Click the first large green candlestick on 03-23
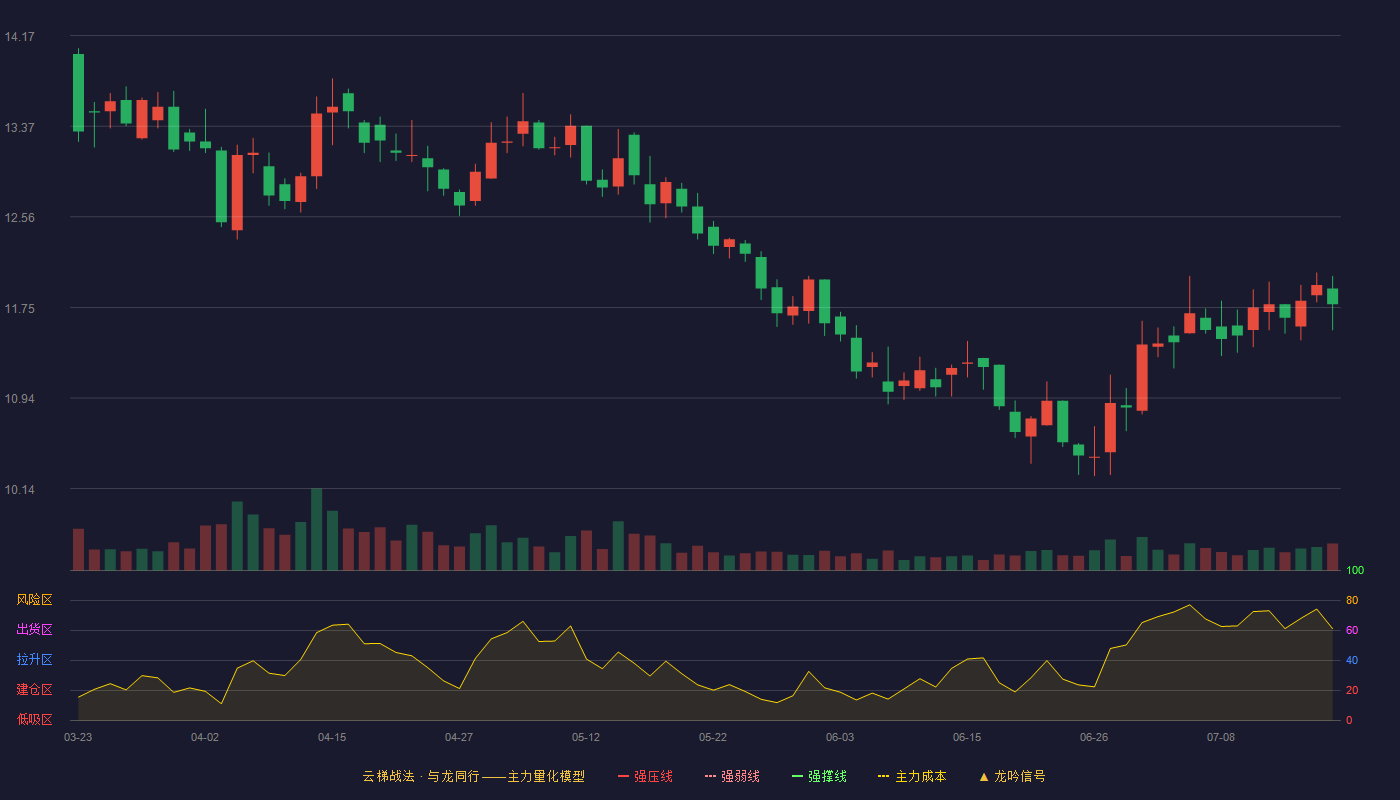 pos(78,92)
